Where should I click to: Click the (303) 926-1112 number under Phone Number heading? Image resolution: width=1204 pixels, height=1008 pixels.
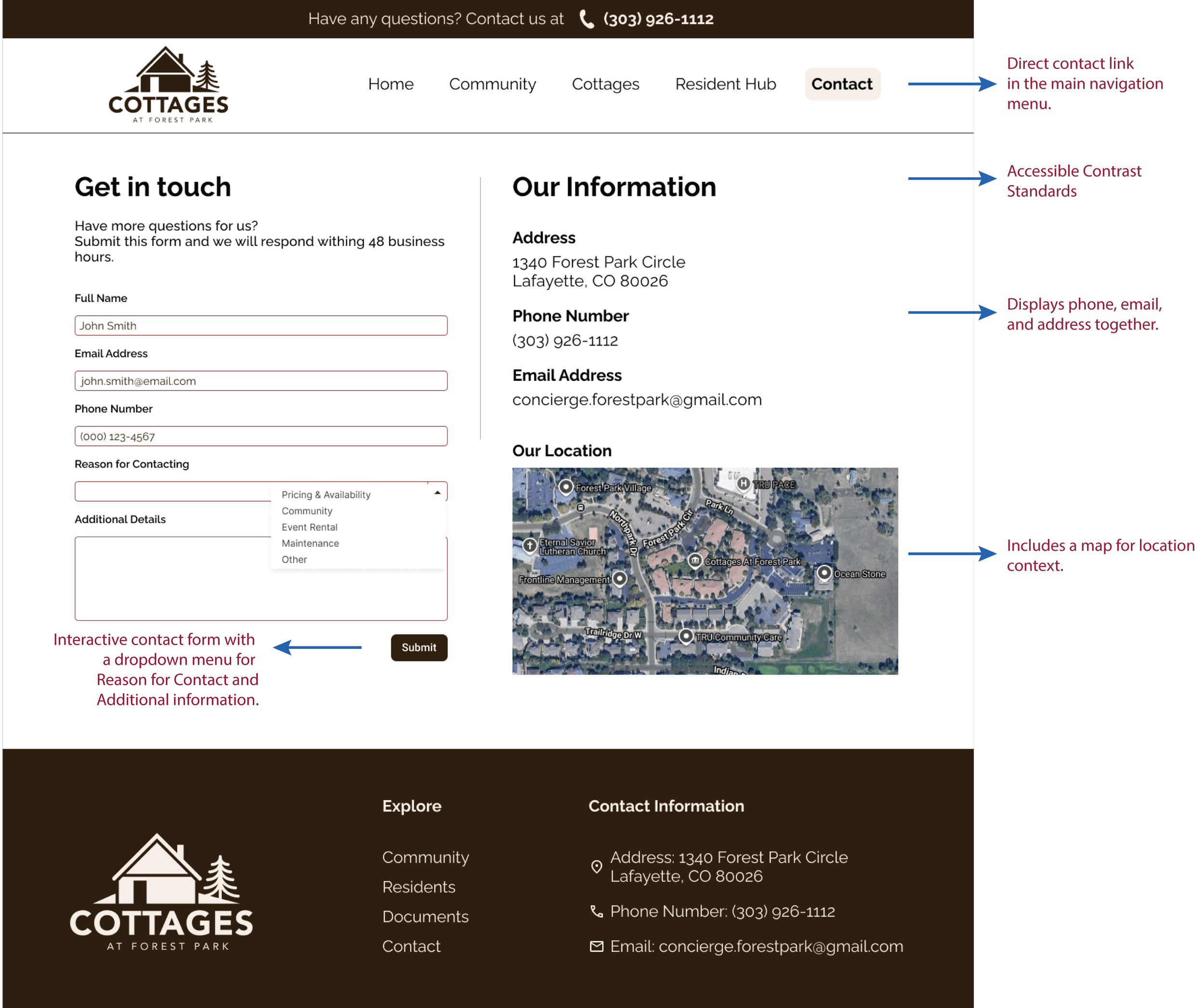click(x=565, y=340)
